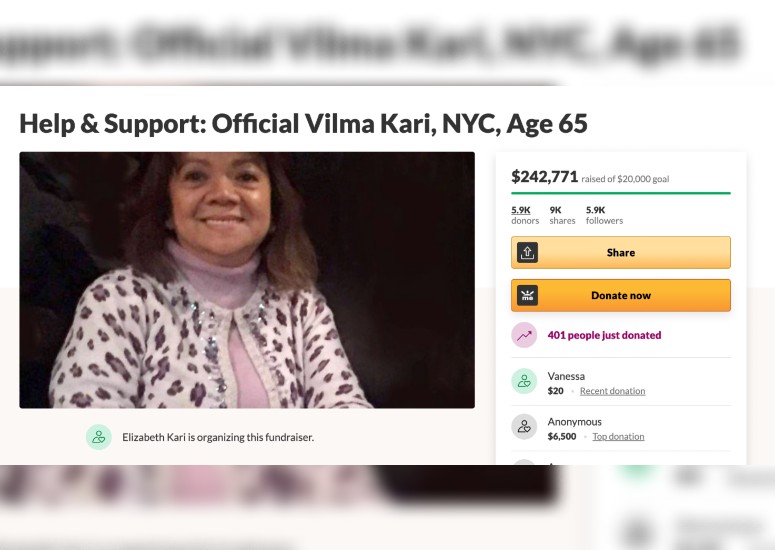Click the organizer's green avatar icon
Screen dimensions: 775x550
click(x=99, y=437)
